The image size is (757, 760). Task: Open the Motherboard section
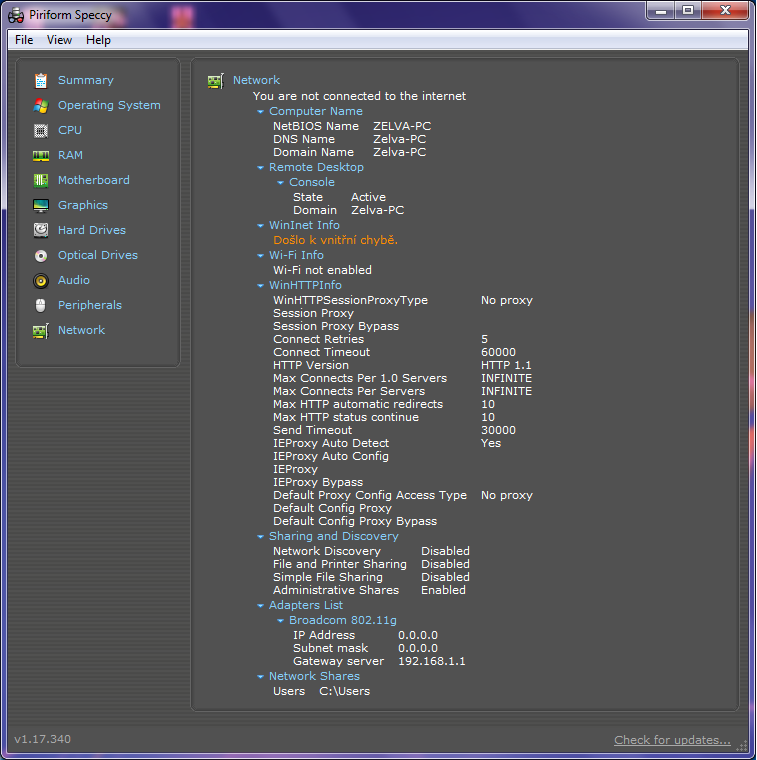click(94, 180)
